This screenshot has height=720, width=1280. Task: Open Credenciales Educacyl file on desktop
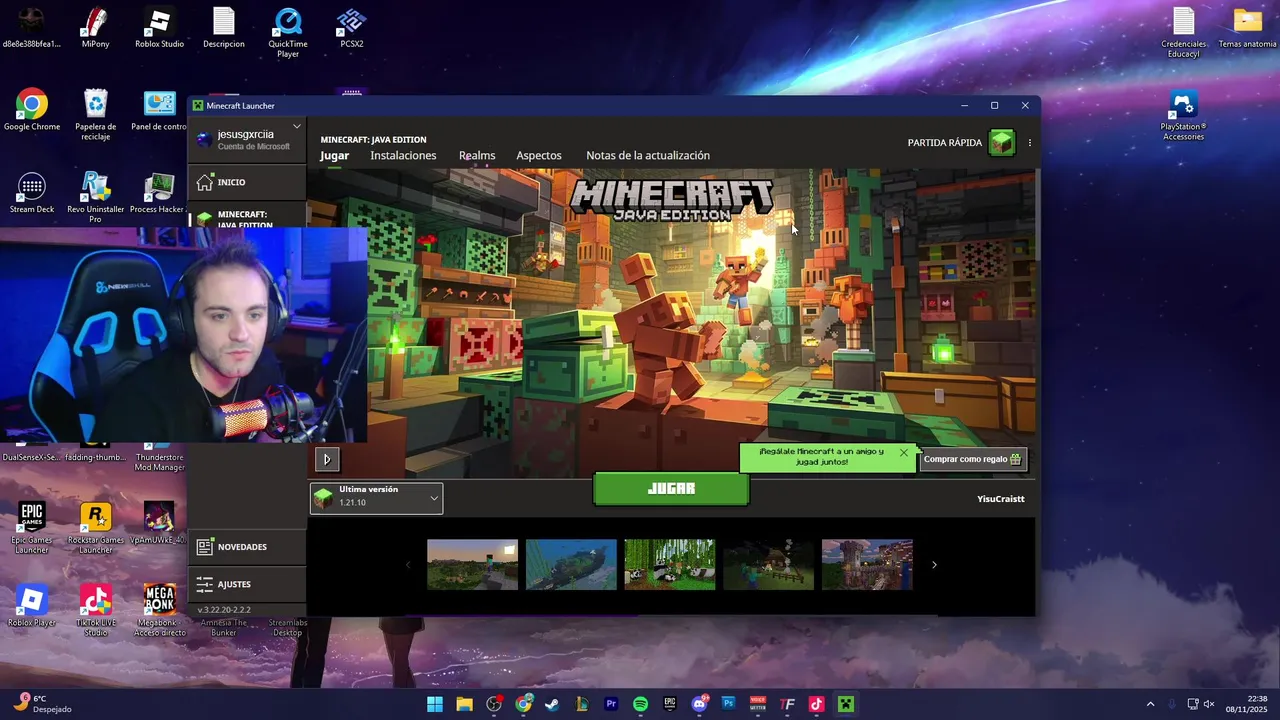[x=1184, y=33]
